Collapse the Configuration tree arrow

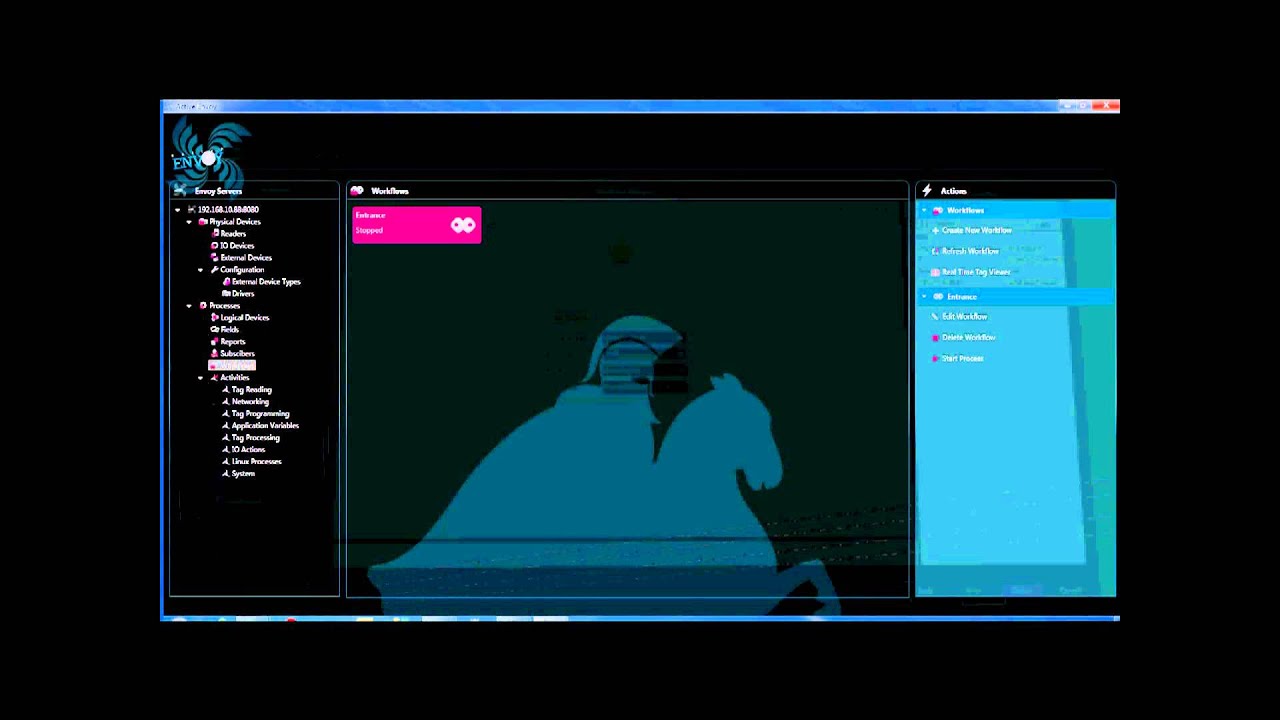200,270
